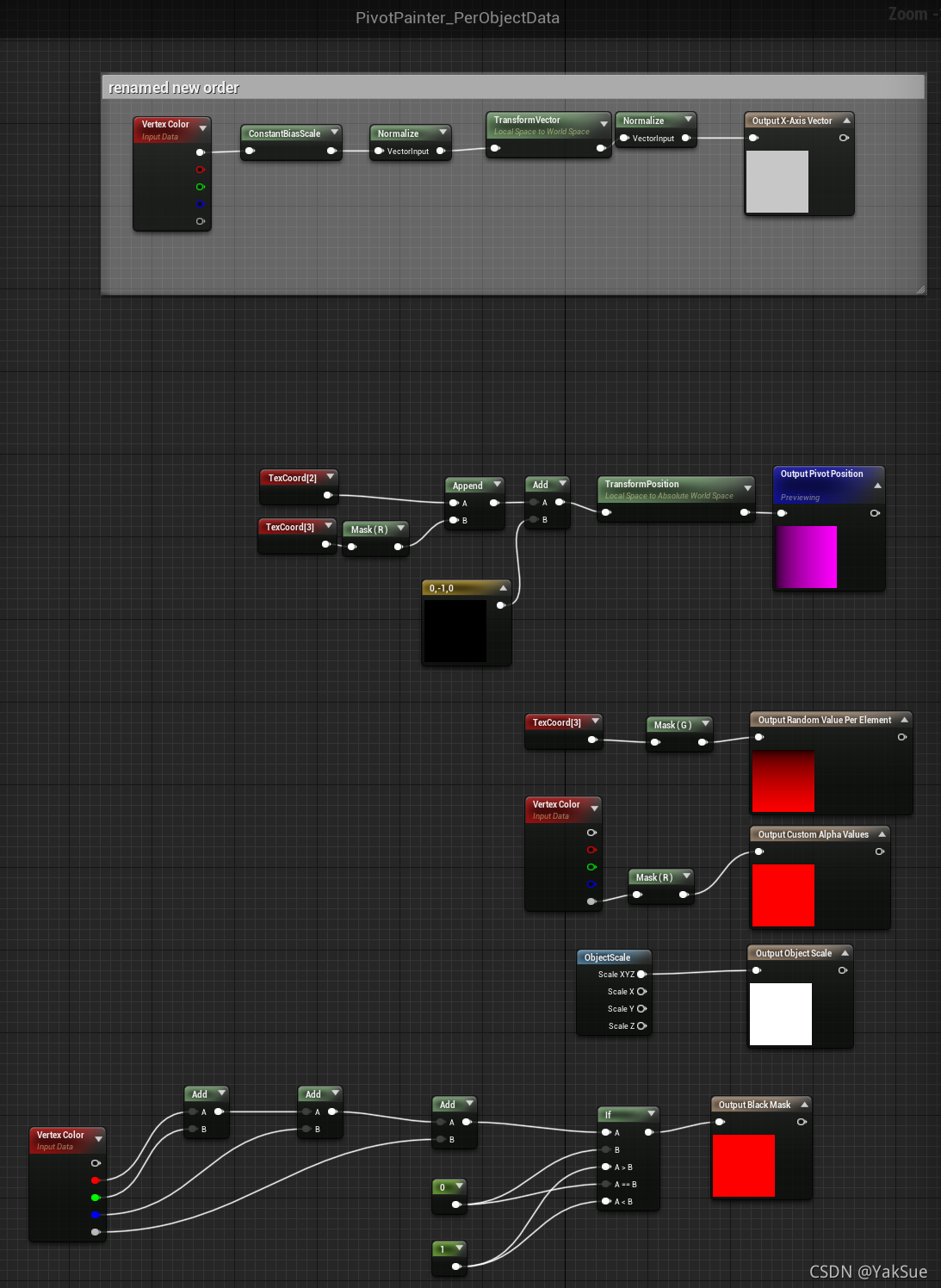Click the dark red Random Value preview
The height and width of the screenshot is (1288, 941).
pyautogui.click(x=783, y=781)
